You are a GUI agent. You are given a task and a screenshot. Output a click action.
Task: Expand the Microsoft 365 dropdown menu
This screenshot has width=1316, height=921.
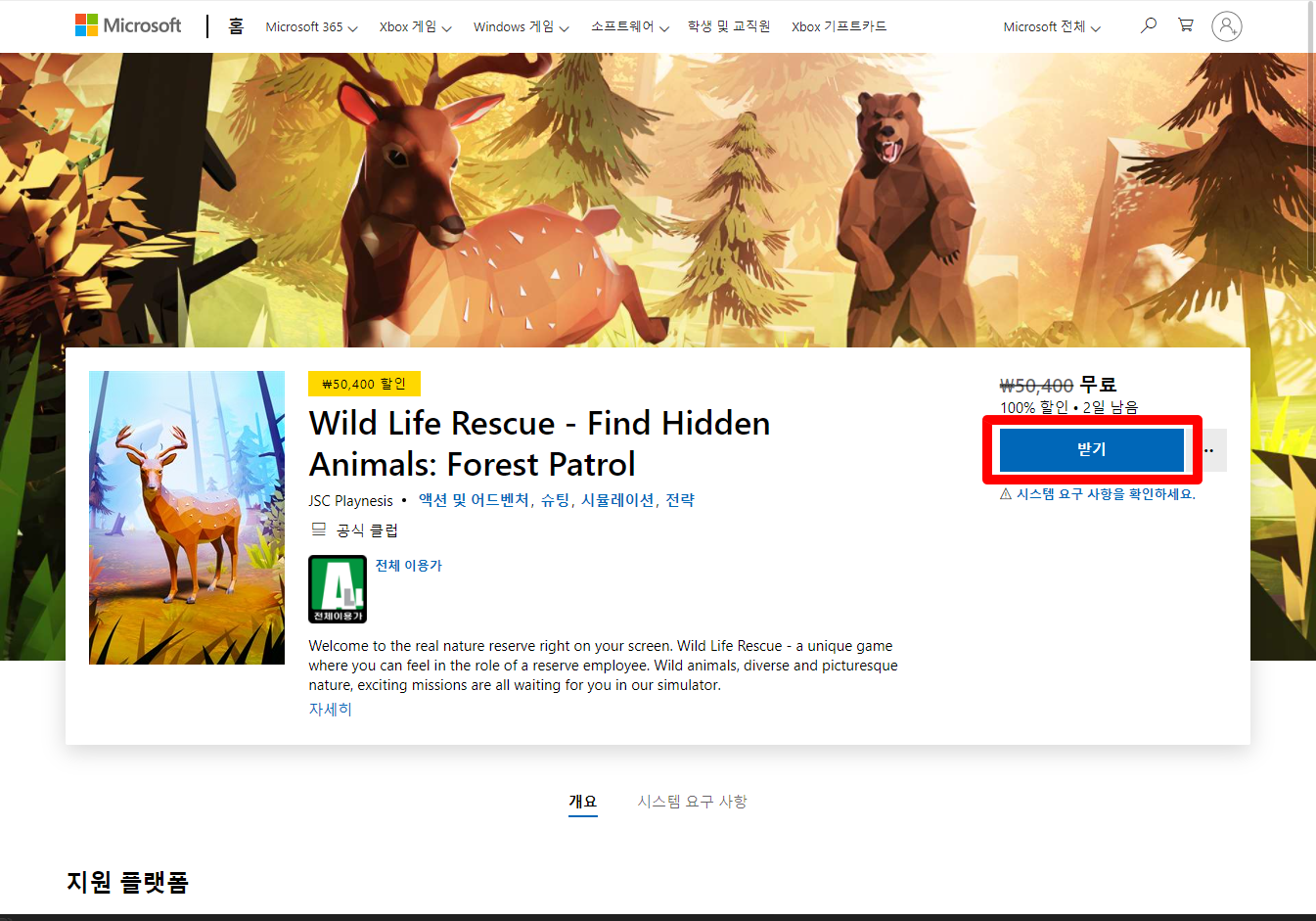coord(312,27)
